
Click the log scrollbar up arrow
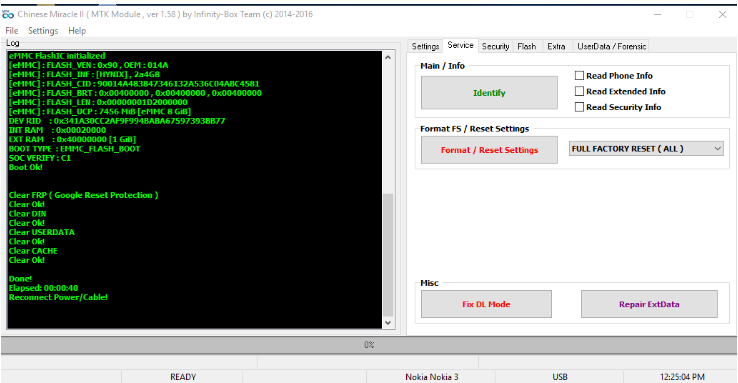click(388, 57)
